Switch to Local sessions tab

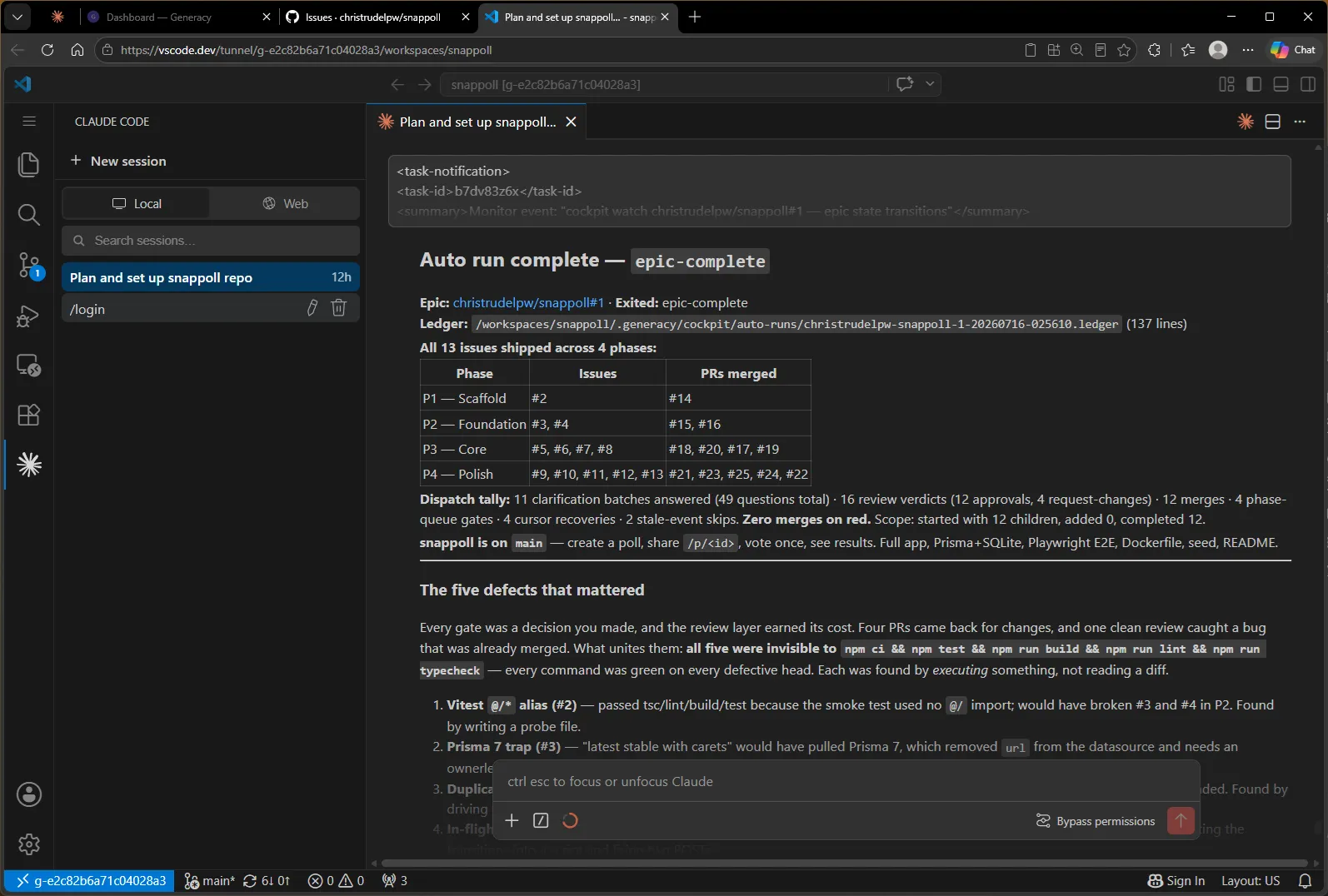tap(137, 203)
